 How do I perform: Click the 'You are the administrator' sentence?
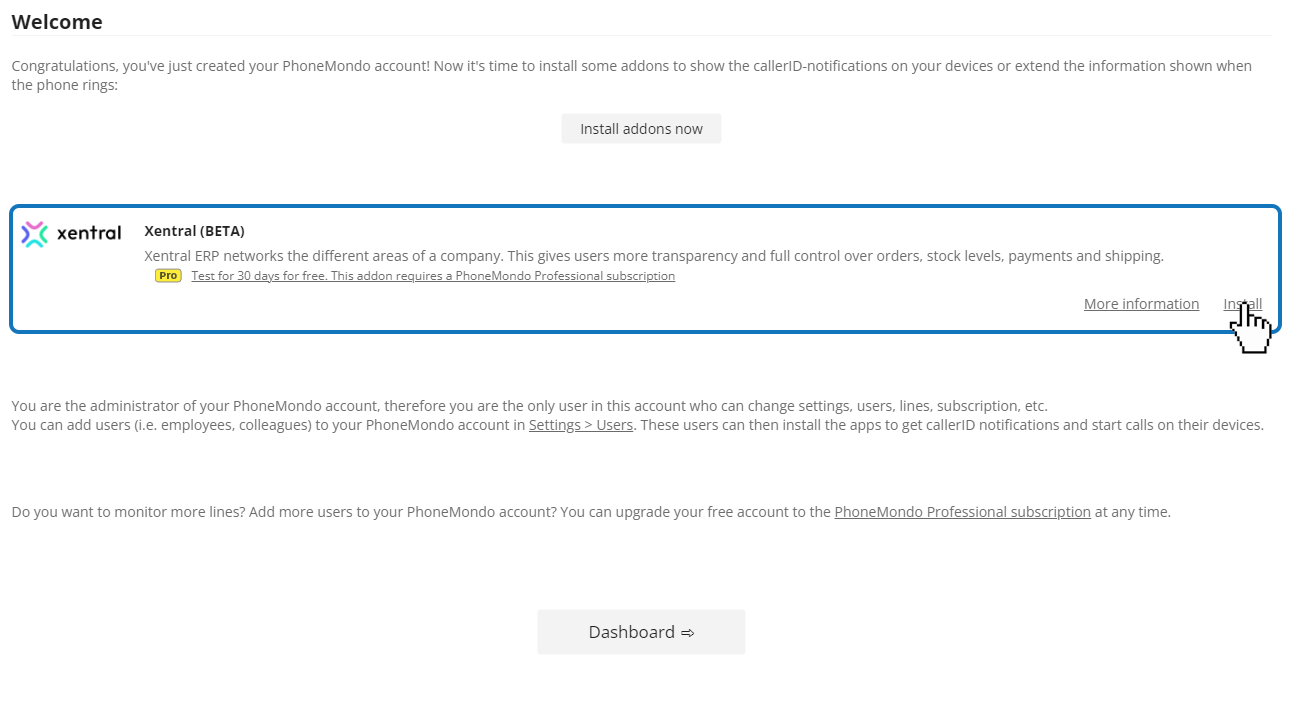529,406
